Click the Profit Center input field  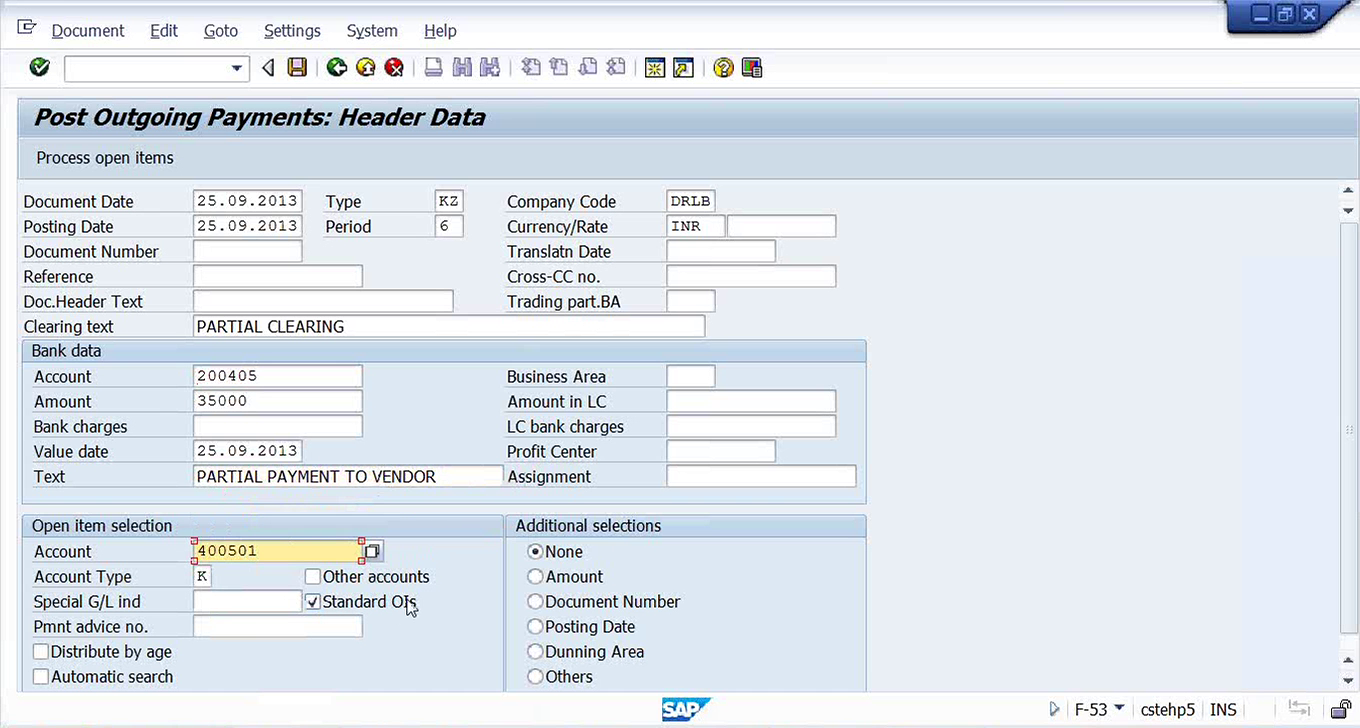point(721,451)
